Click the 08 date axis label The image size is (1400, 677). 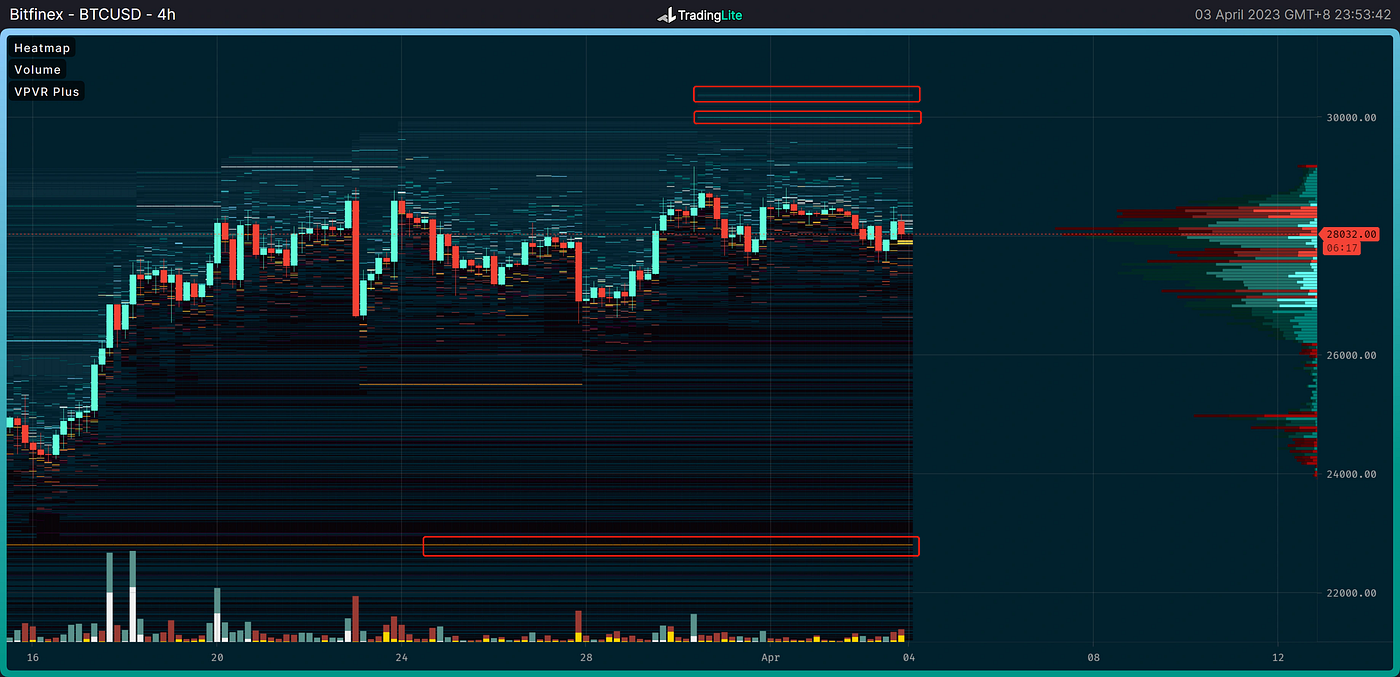click(x=1093, y=657)
